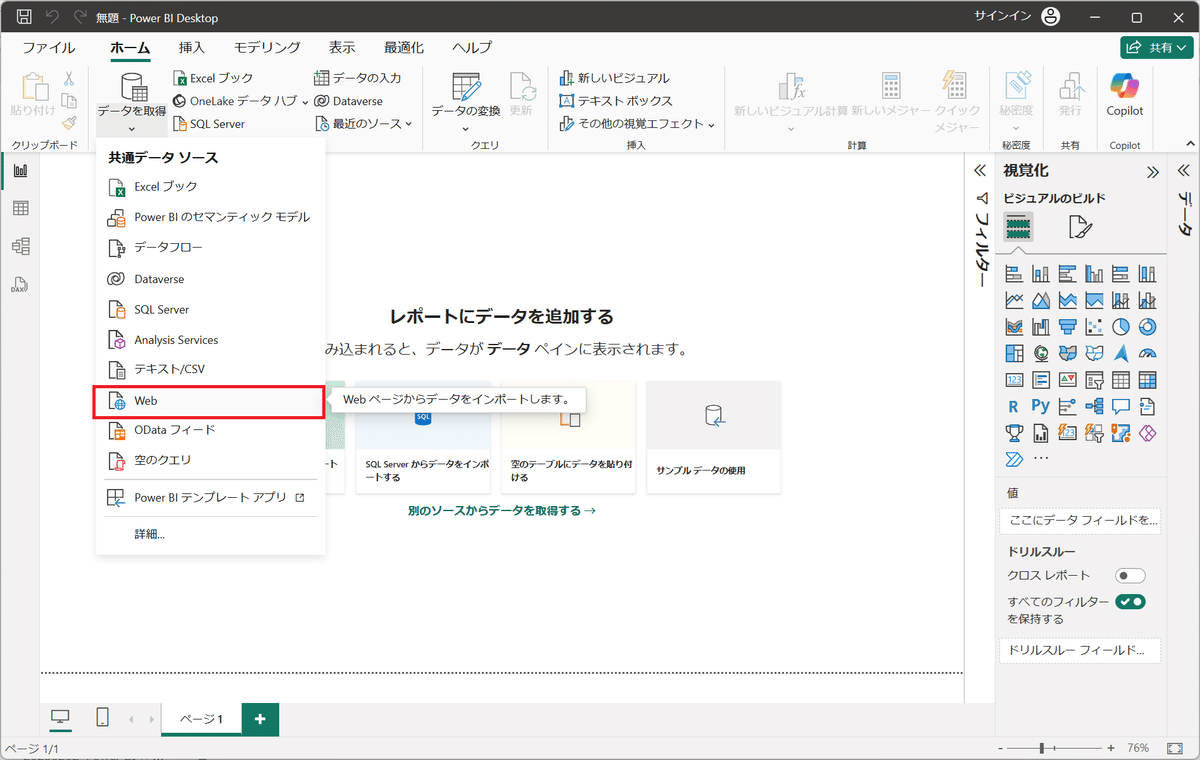Image resolution: width=1200 pixels, height=760 pixels.
Task: Click the ここにデータ フィールドを field well
Action: point(1080,520)
